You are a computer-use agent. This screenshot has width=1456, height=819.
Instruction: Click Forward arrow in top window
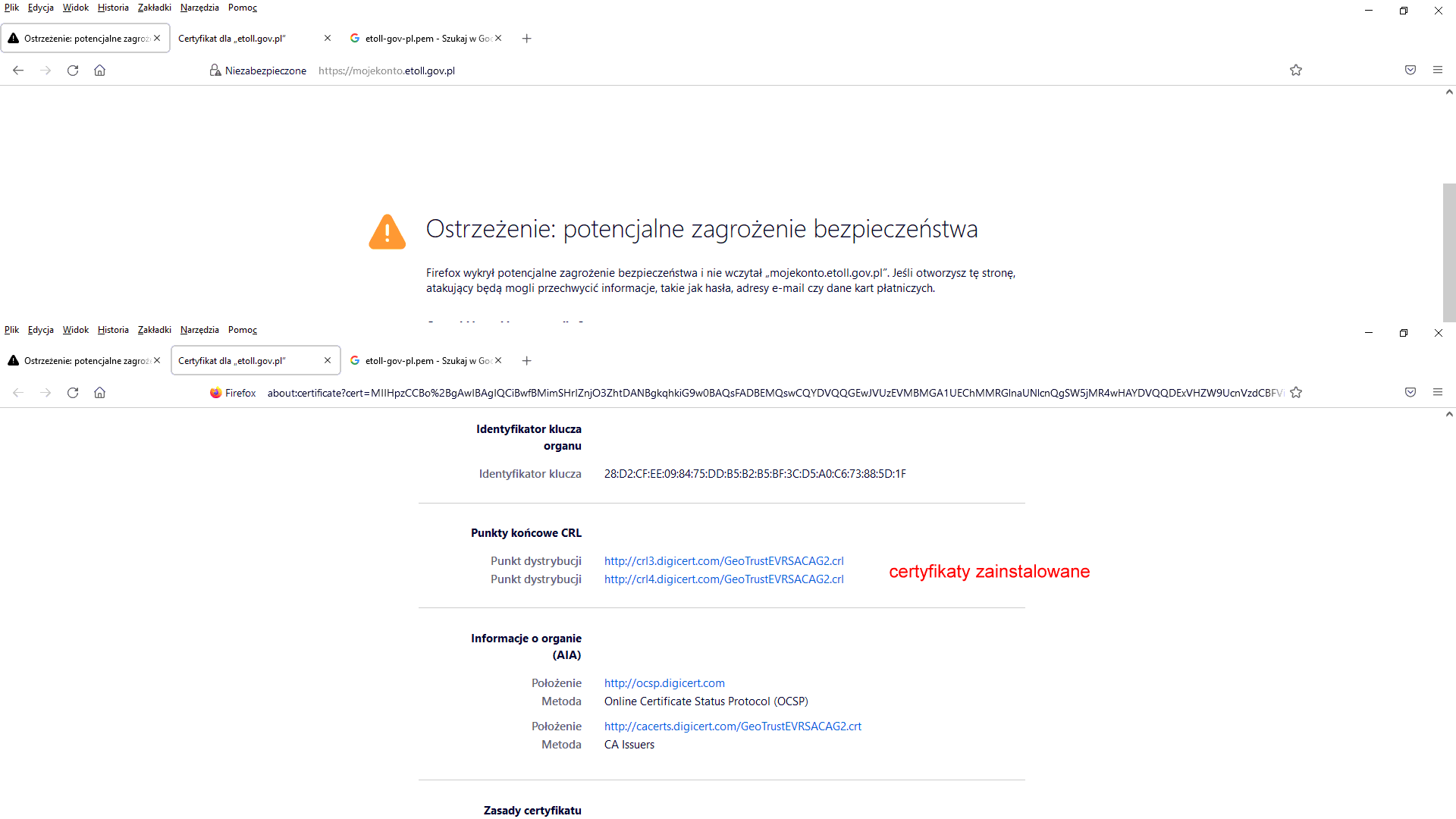pos(45,71)
